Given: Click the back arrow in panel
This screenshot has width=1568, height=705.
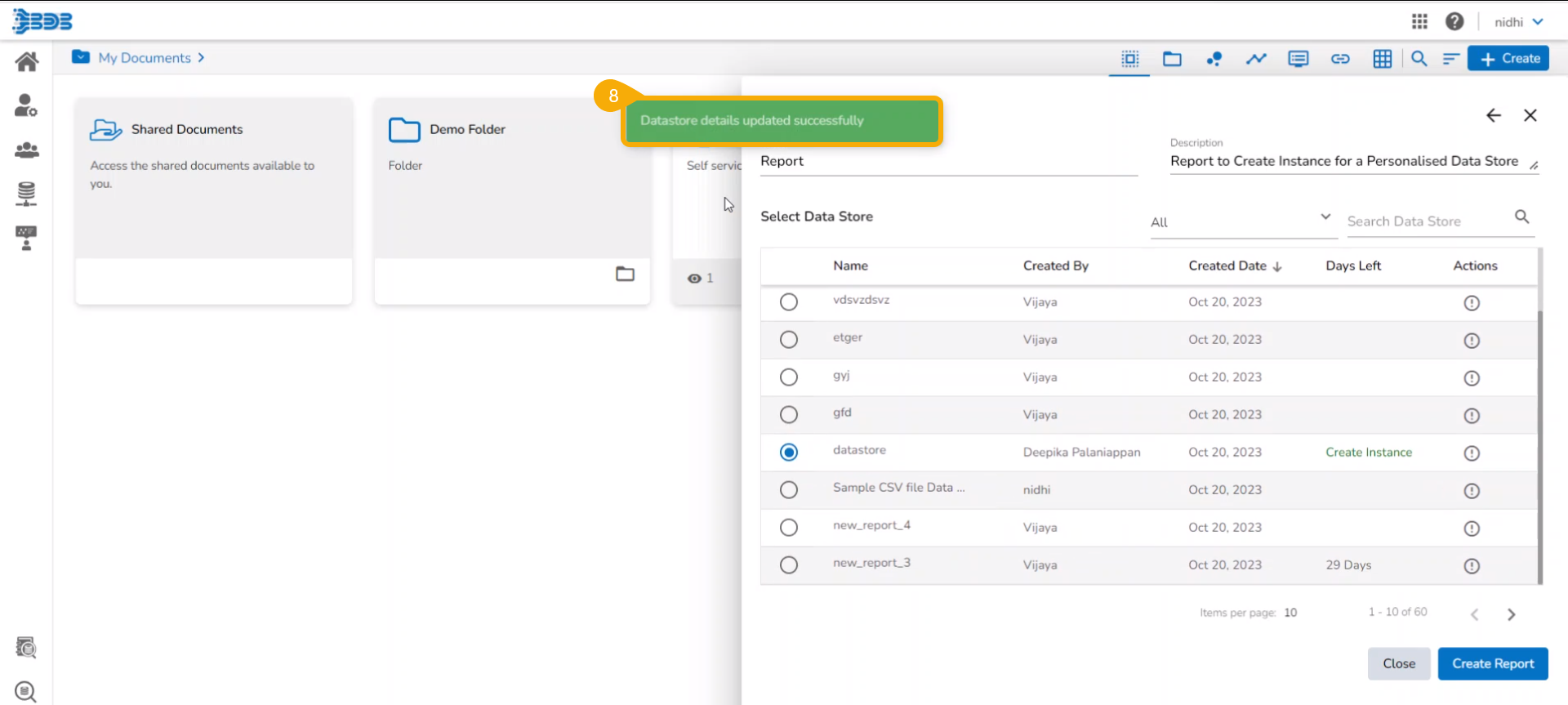Looking at the screenshot, I should pyautogui.click(x=1493, y=116).
